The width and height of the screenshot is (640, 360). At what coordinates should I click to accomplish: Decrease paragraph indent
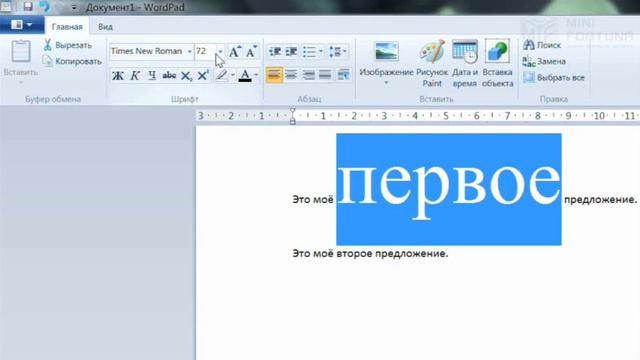[x=275, y=52]
